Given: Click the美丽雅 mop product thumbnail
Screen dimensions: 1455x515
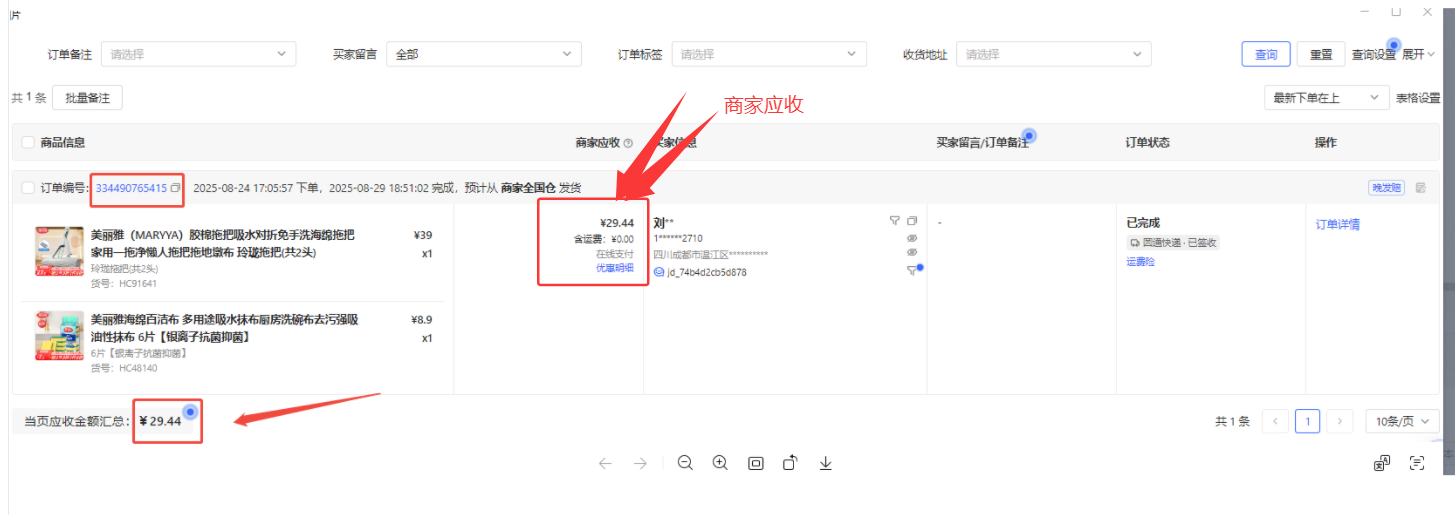Looking at the screenshot, I should pos(59,250).
